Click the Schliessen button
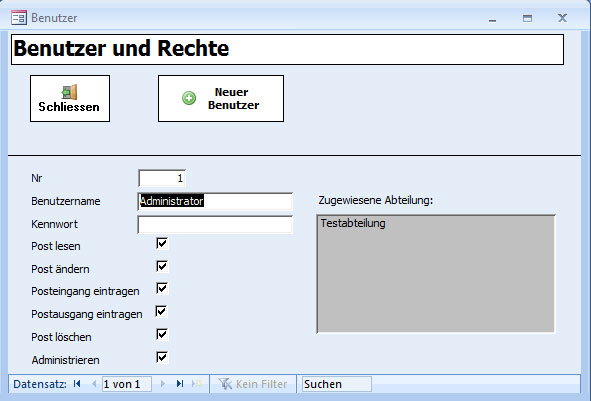Viewport: 591px width, 401px height. pos(70,98)
